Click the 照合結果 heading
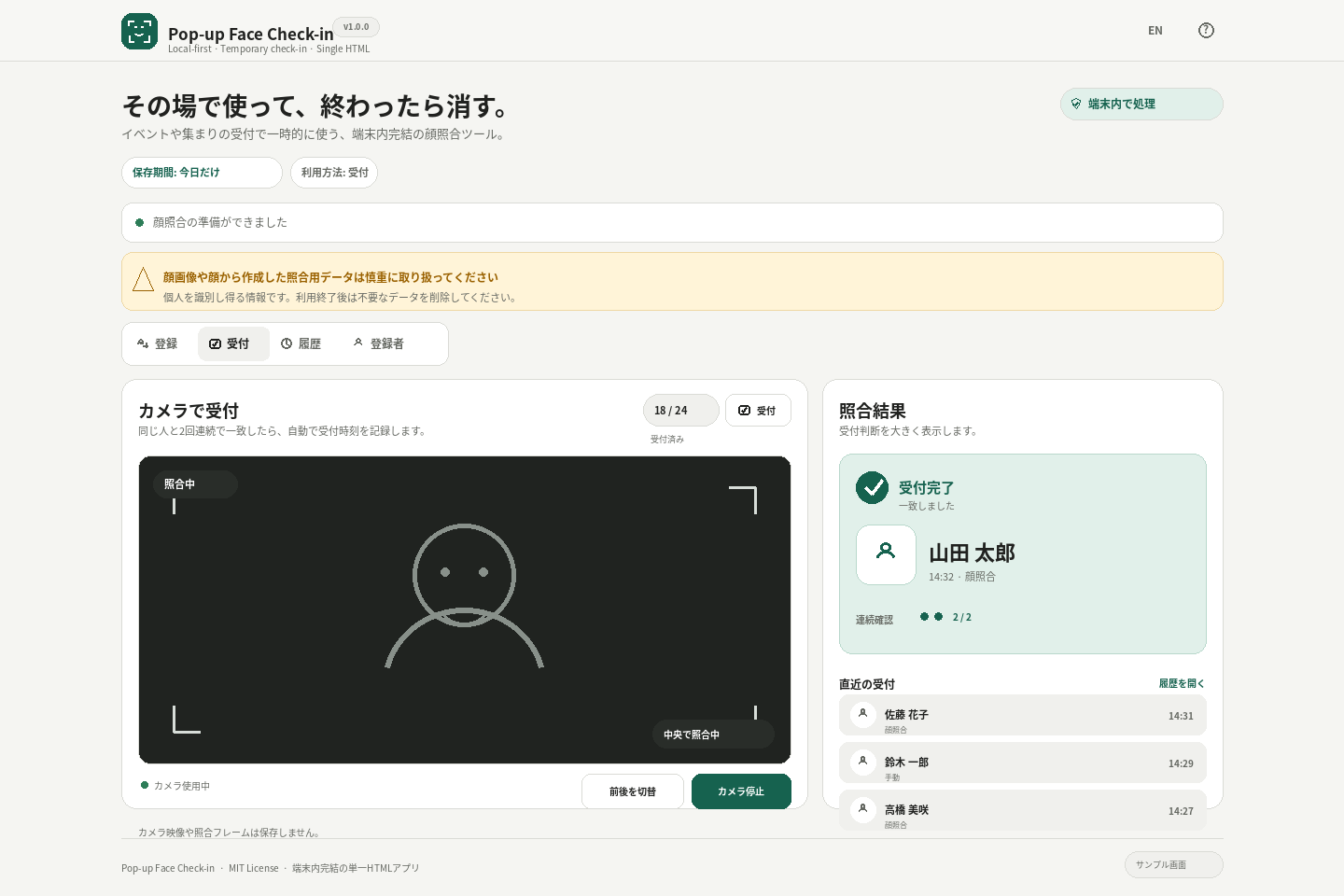Image resolution: width=1344 pixels, height=896 pixels. point(873,411)
